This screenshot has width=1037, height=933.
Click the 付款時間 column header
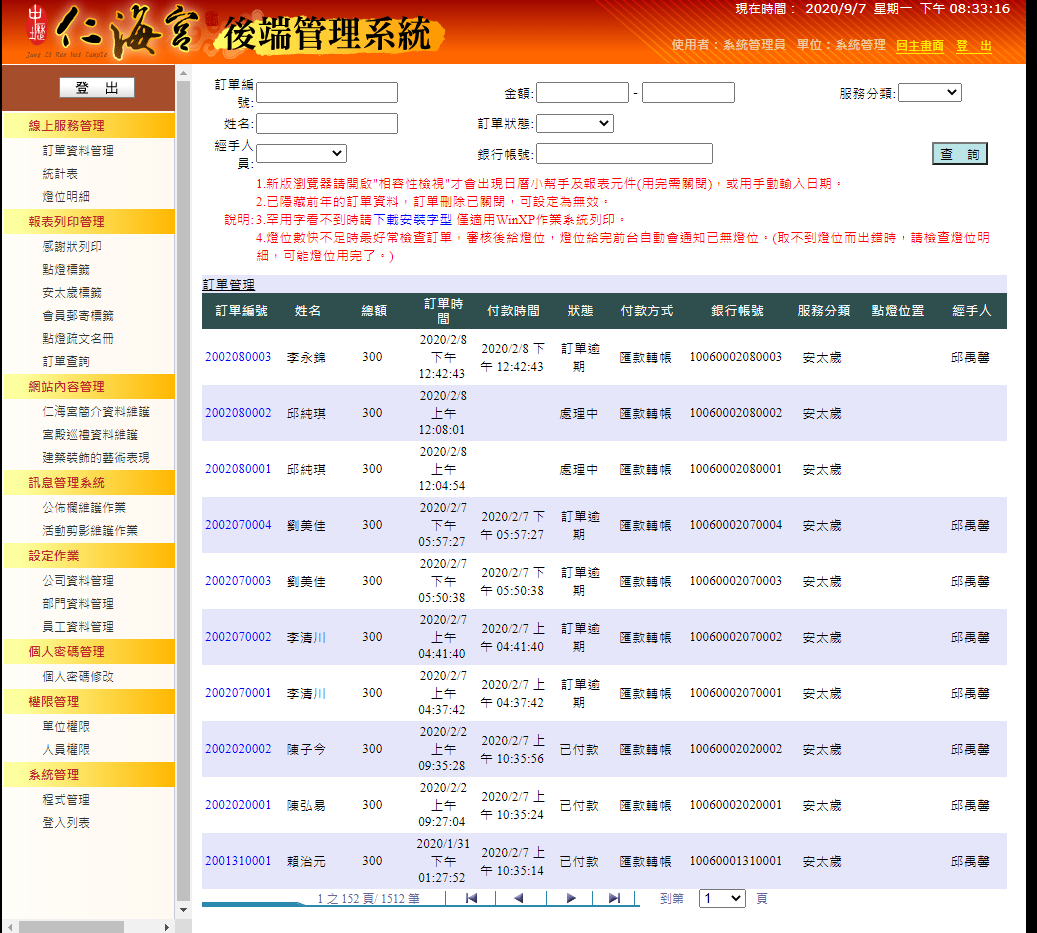513,311
